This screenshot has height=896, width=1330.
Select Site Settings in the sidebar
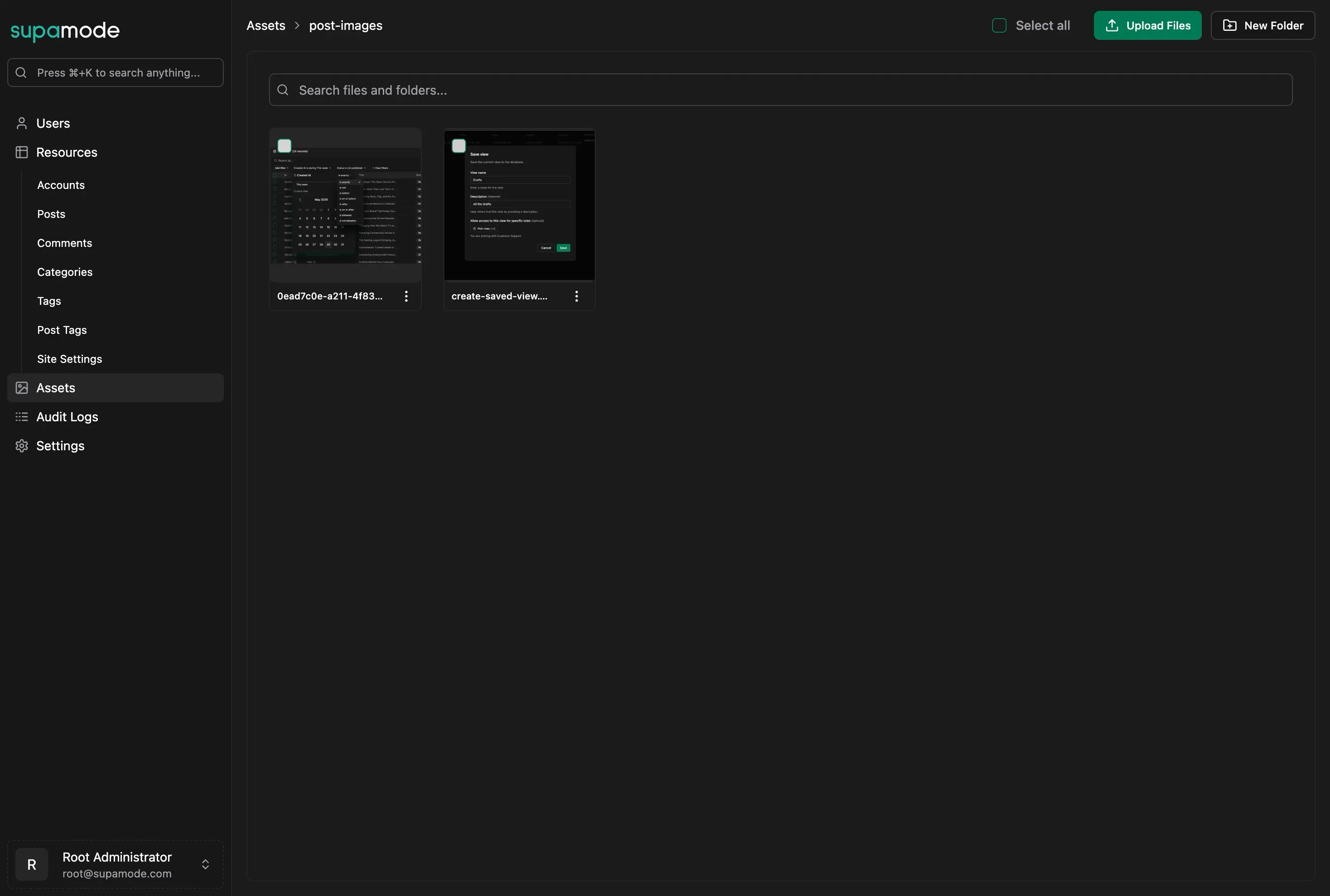click(69, 359)
